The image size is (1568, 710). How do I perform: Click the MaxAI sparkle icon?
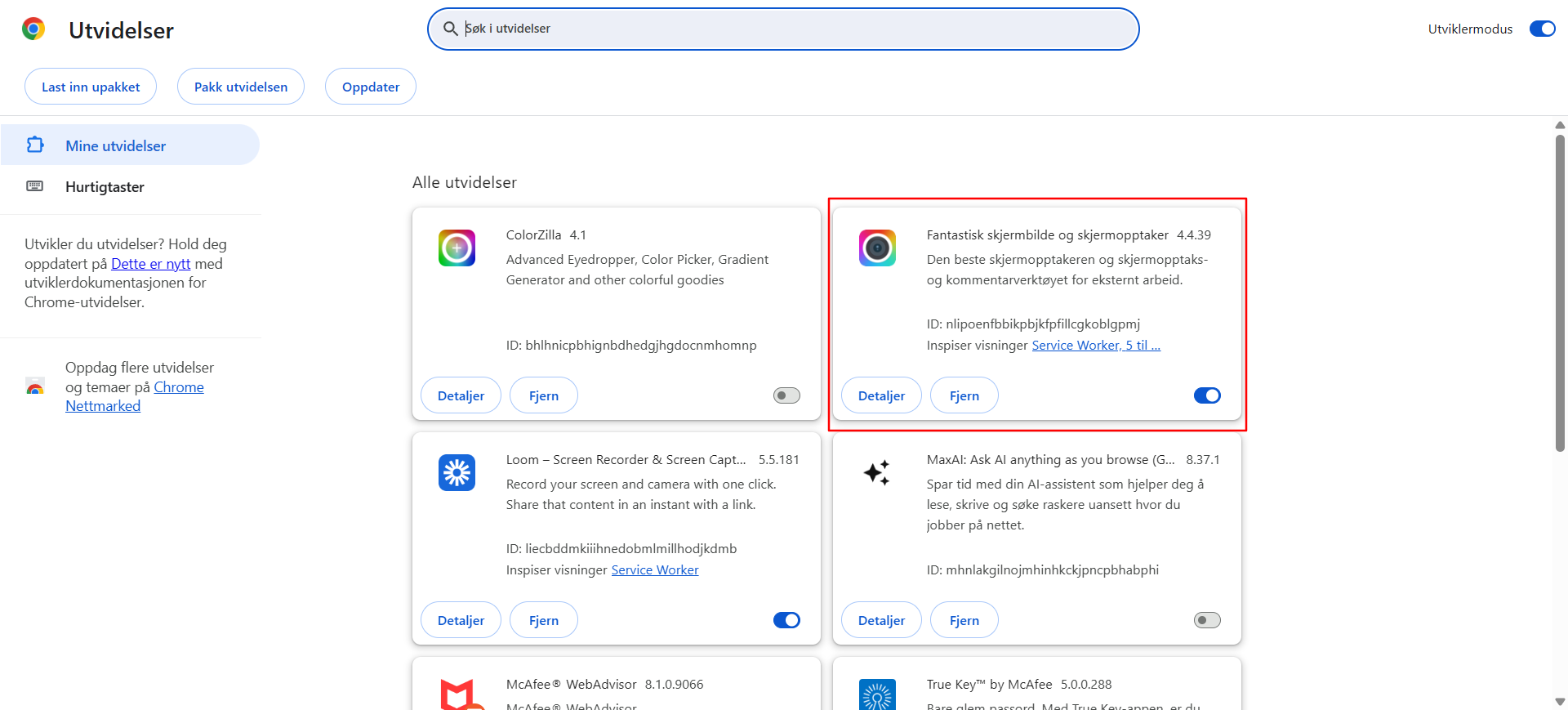(877, 472)
